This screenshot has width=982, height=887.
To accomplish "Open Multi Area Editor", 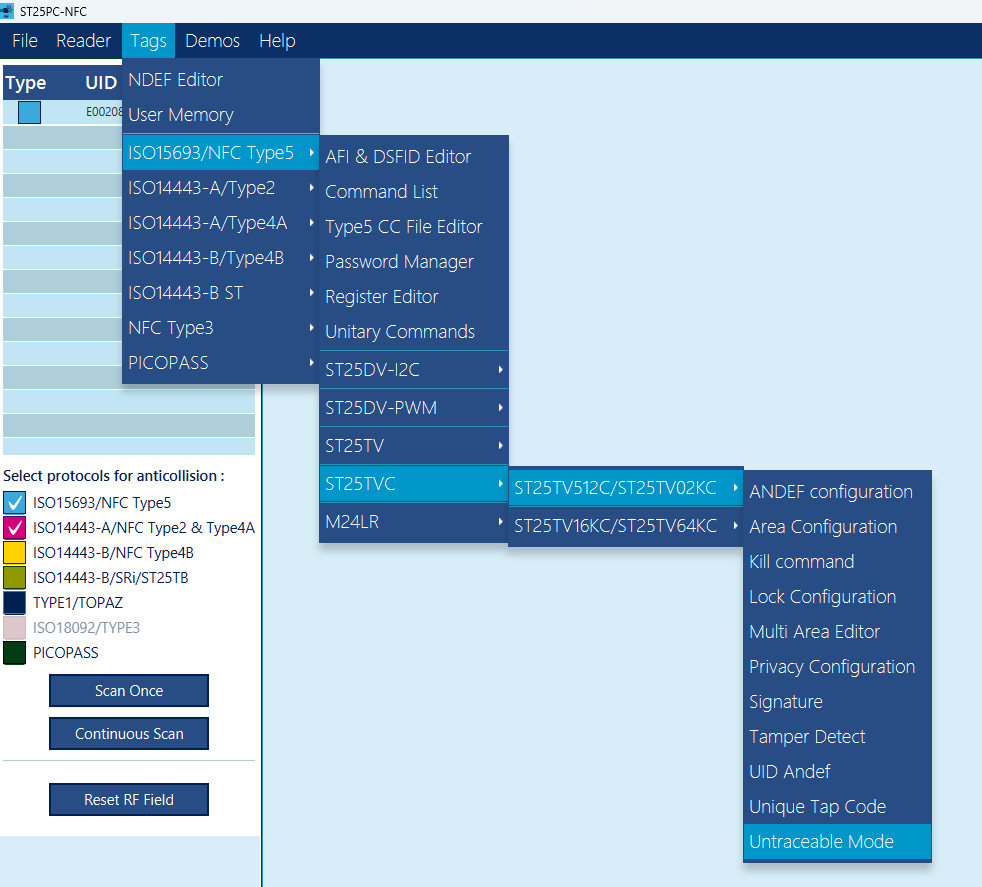I will pos(837,631).
